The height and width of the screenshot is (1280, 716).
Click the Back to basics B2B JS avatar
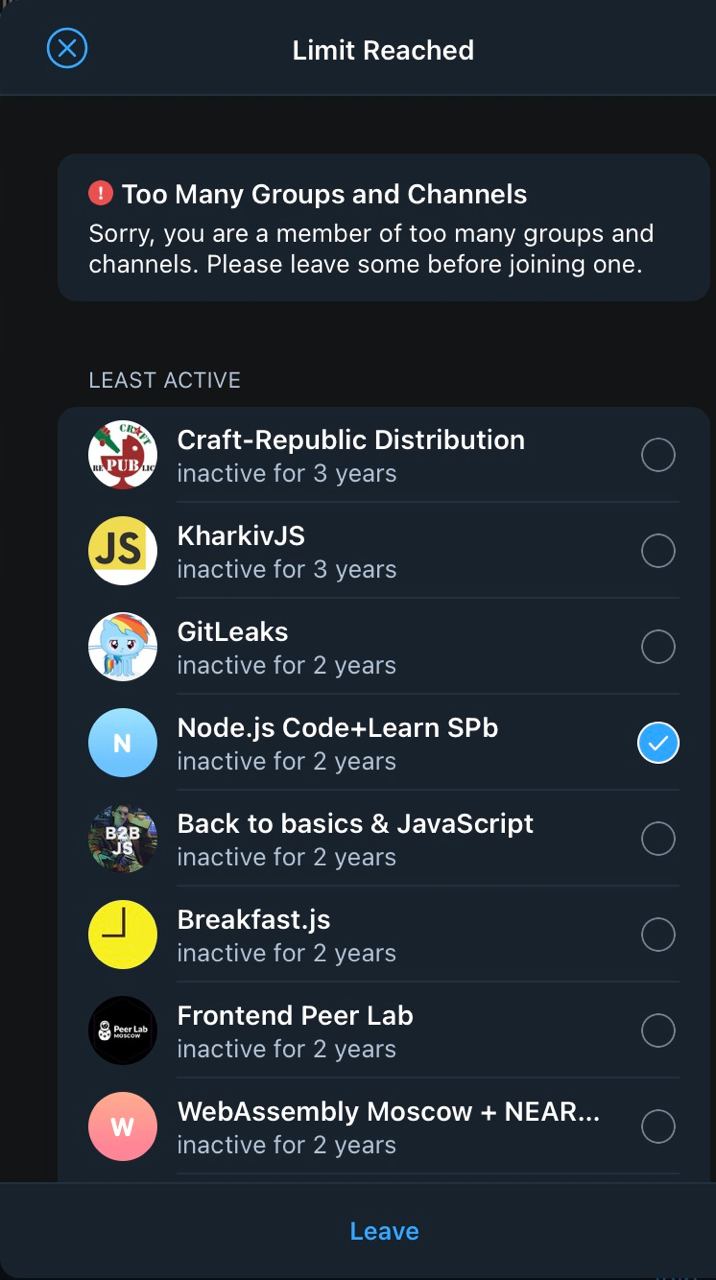123,839
